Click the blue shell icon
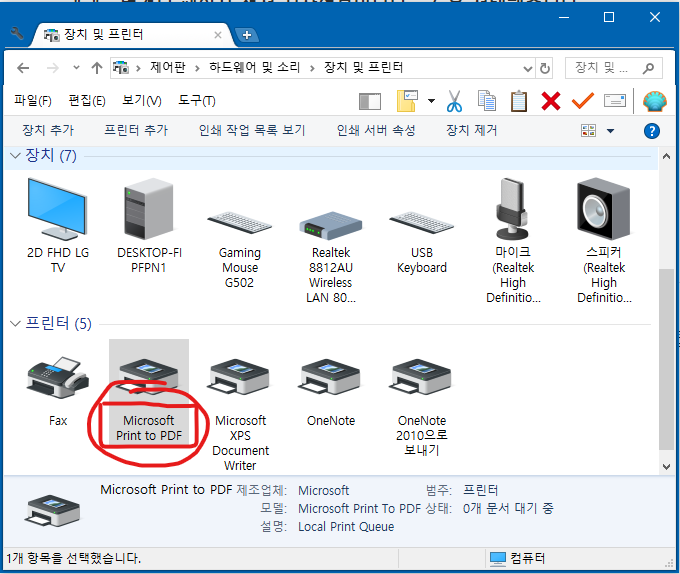Image resolution: width=680 pixels, height=574 pixels. [x=655, y=101]
